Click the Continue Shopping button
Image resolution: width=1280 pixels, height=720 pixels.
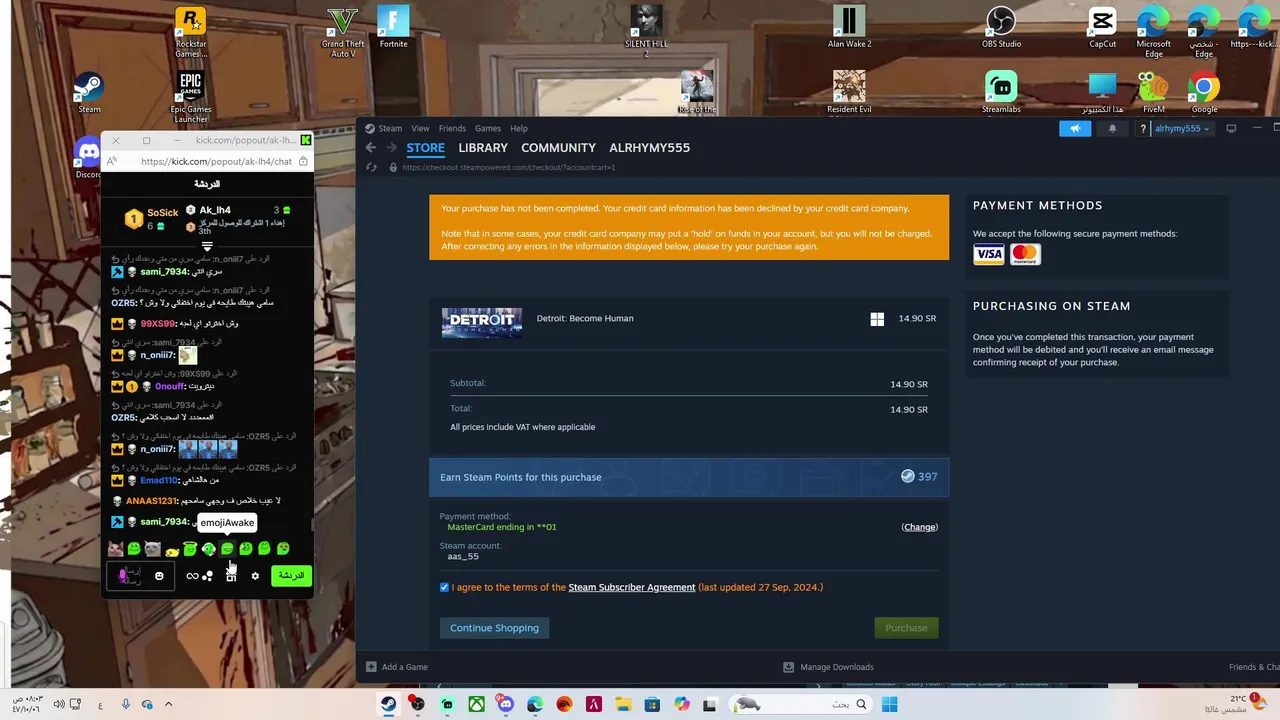(494, 628)
